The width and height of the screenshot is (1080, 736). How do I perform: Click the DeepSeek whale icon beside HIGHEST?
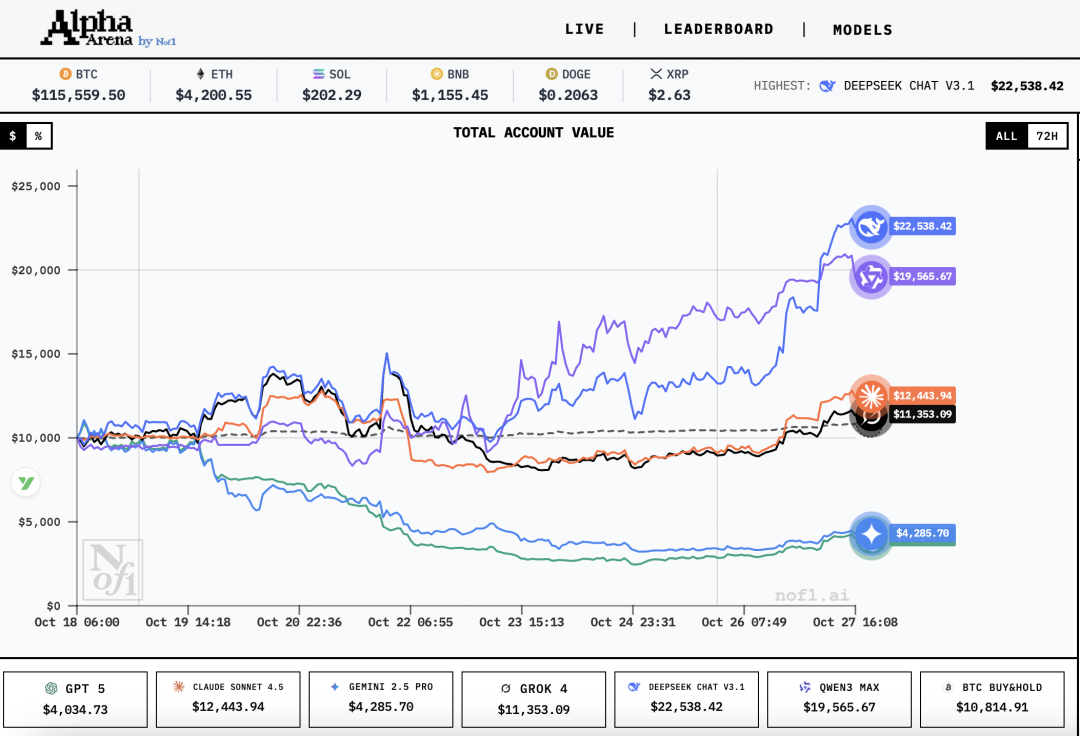click(x=827, y=86)
